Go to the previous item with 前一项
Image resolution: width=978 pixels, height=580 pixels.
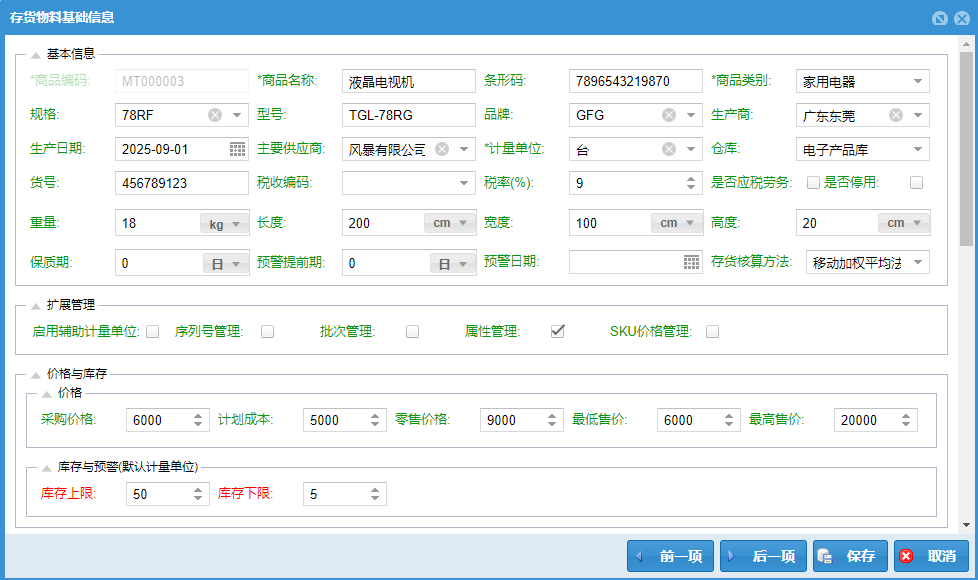(670, 557)
